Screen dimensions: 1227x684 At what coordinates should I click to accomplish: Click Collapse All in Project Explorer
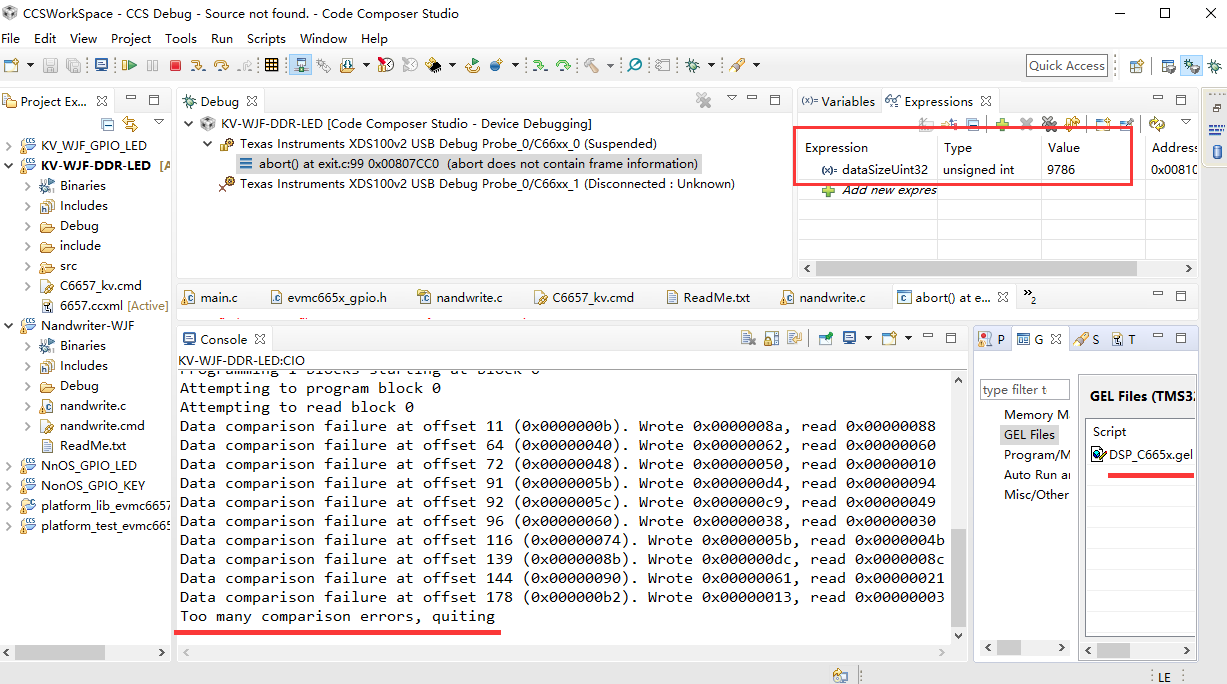click(x=108, y=124)
